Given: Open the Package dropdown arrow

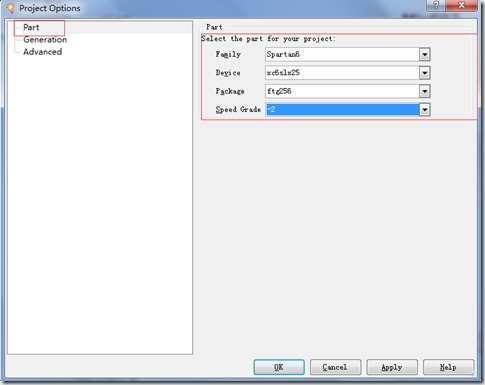Looking at the screenshot, I should 424,91.
